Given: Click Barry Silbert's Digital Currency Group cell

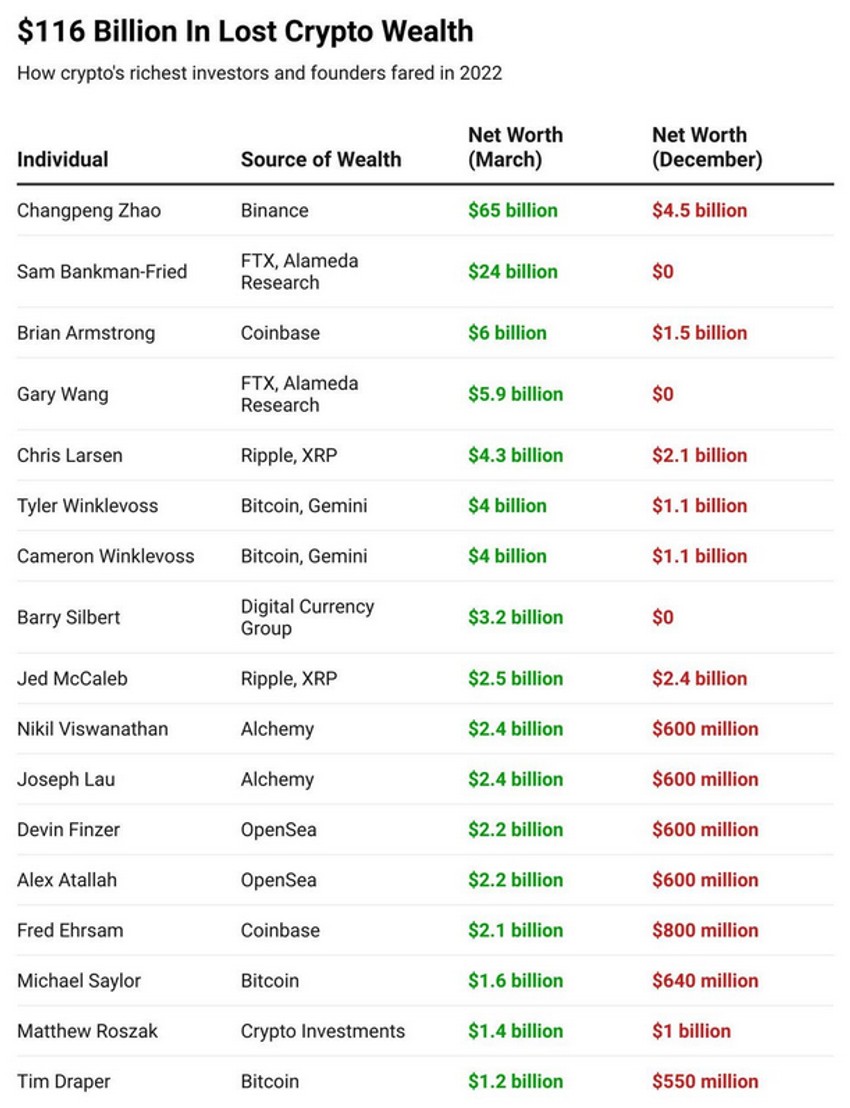Looking at the screenshot, I should click(307, 617).
